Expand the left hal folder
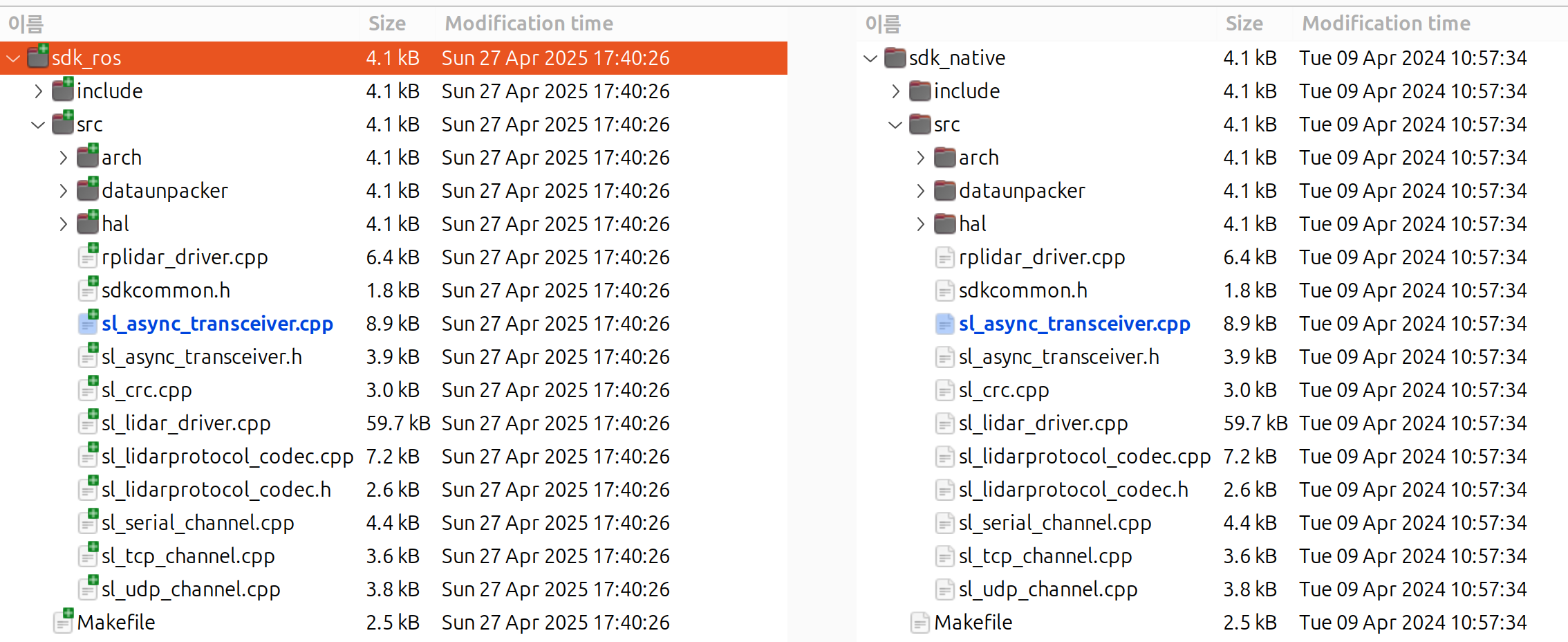1568x642 pixels. pyautogui.click(x=64, y=224)
